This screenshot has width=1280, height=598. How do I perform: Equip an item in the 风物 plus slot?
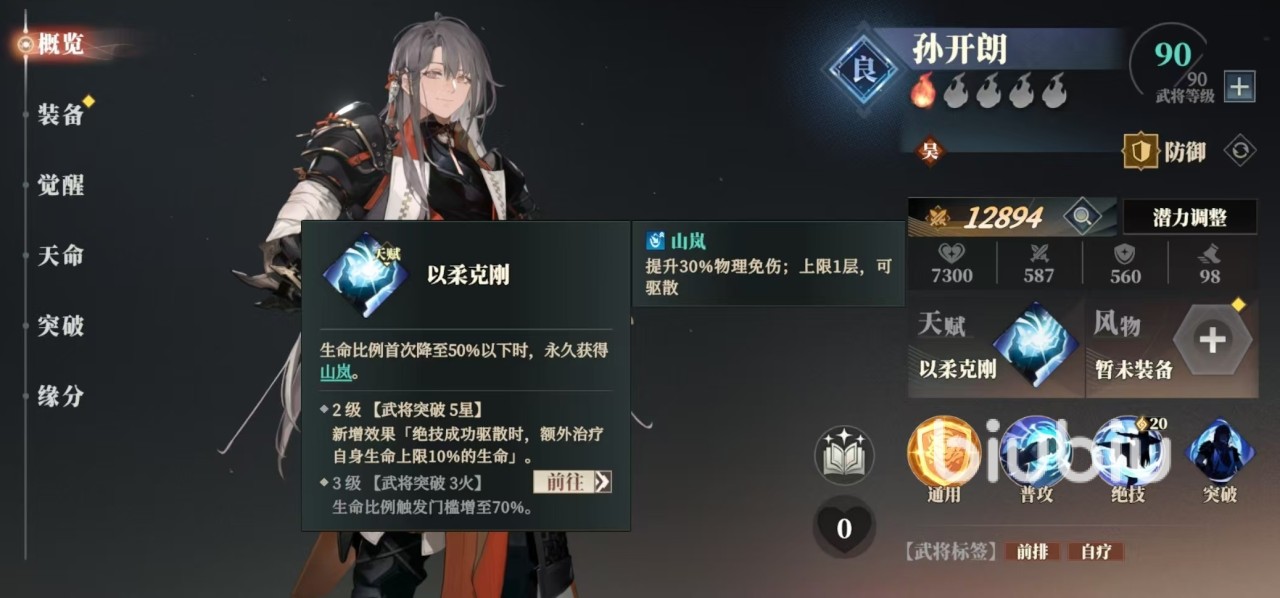[x=1212, y=340]
